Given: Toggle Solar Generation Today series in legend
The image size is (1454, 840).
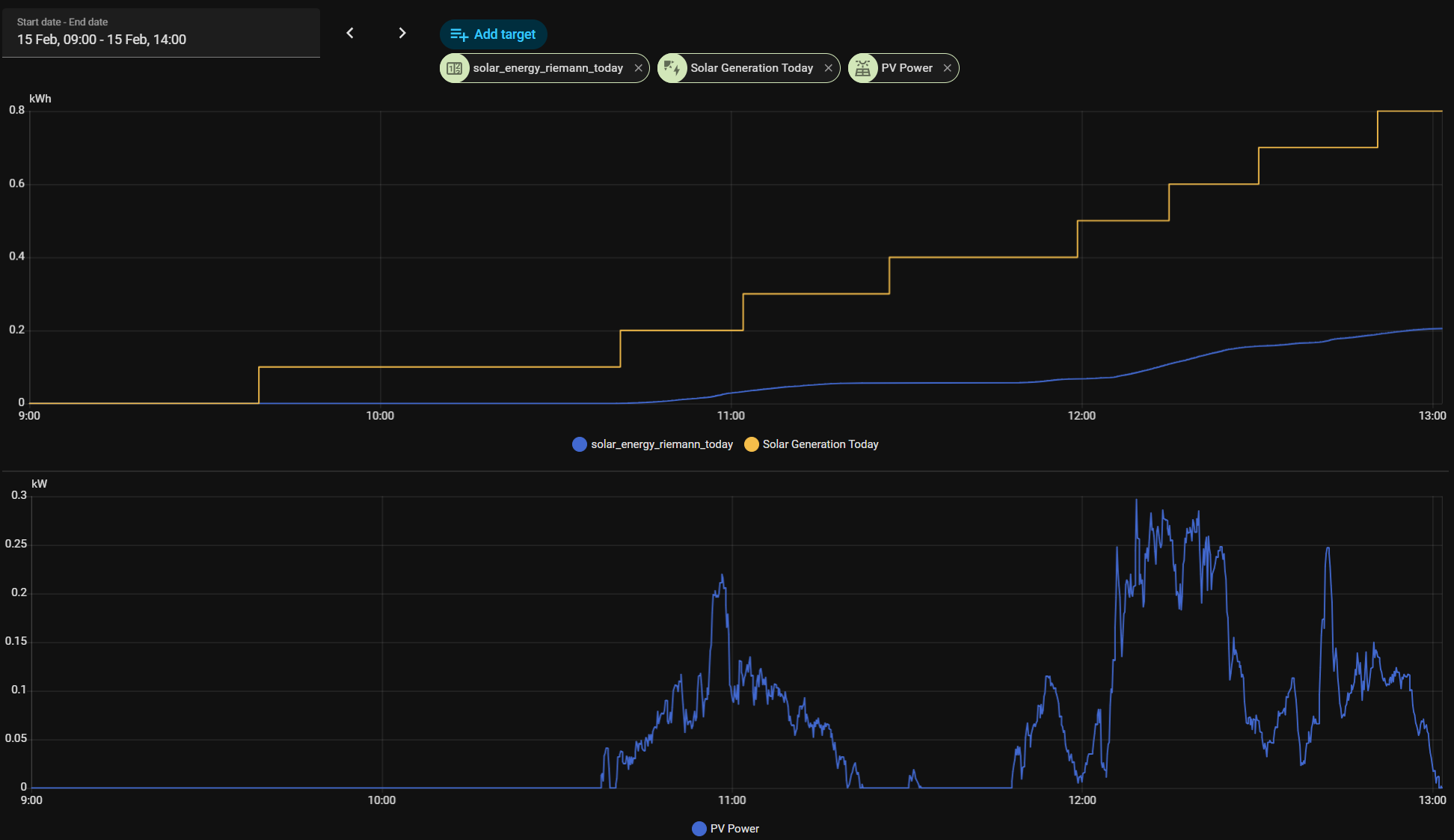Looking at the screenshot, I should 820,444.
